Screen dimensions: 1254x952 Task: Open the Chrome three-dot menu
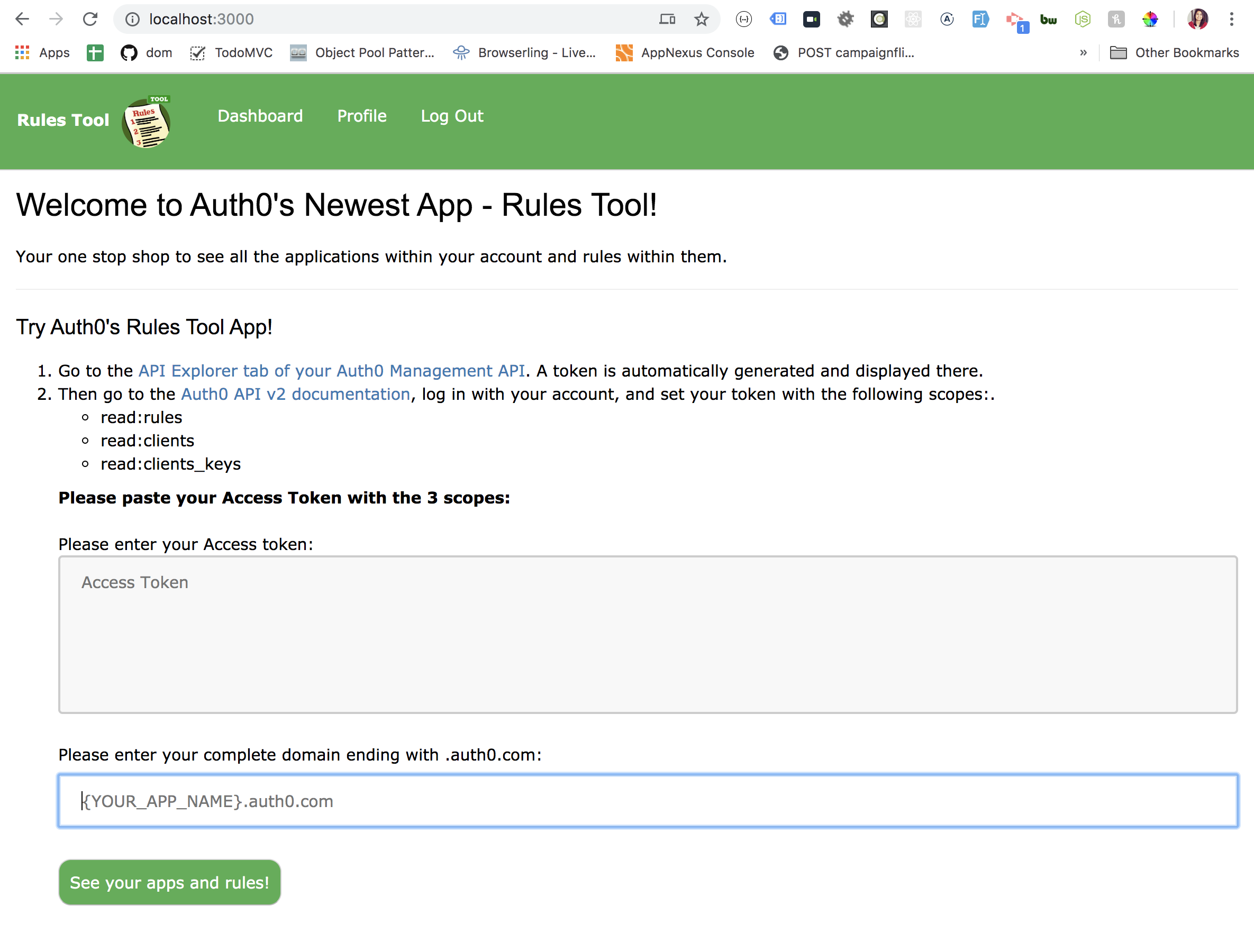pos(1231,19)
